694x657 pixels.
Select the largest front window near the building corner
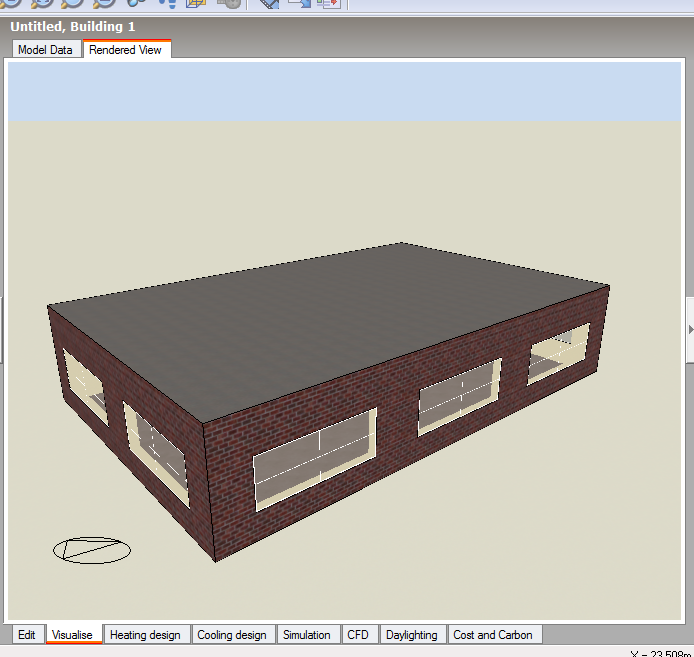point(315,459)
